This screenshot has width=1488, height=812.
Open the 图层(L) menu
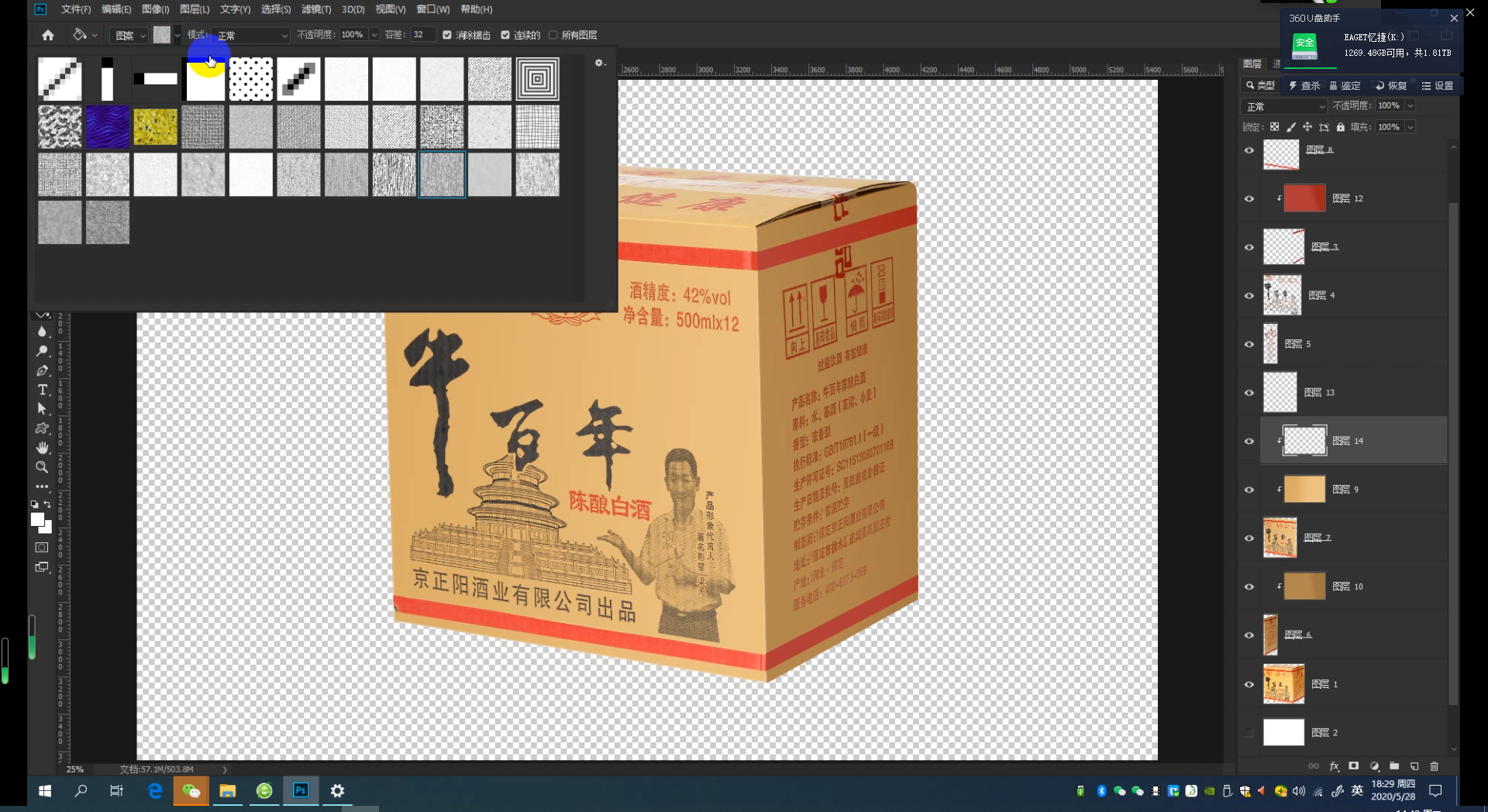195,9
